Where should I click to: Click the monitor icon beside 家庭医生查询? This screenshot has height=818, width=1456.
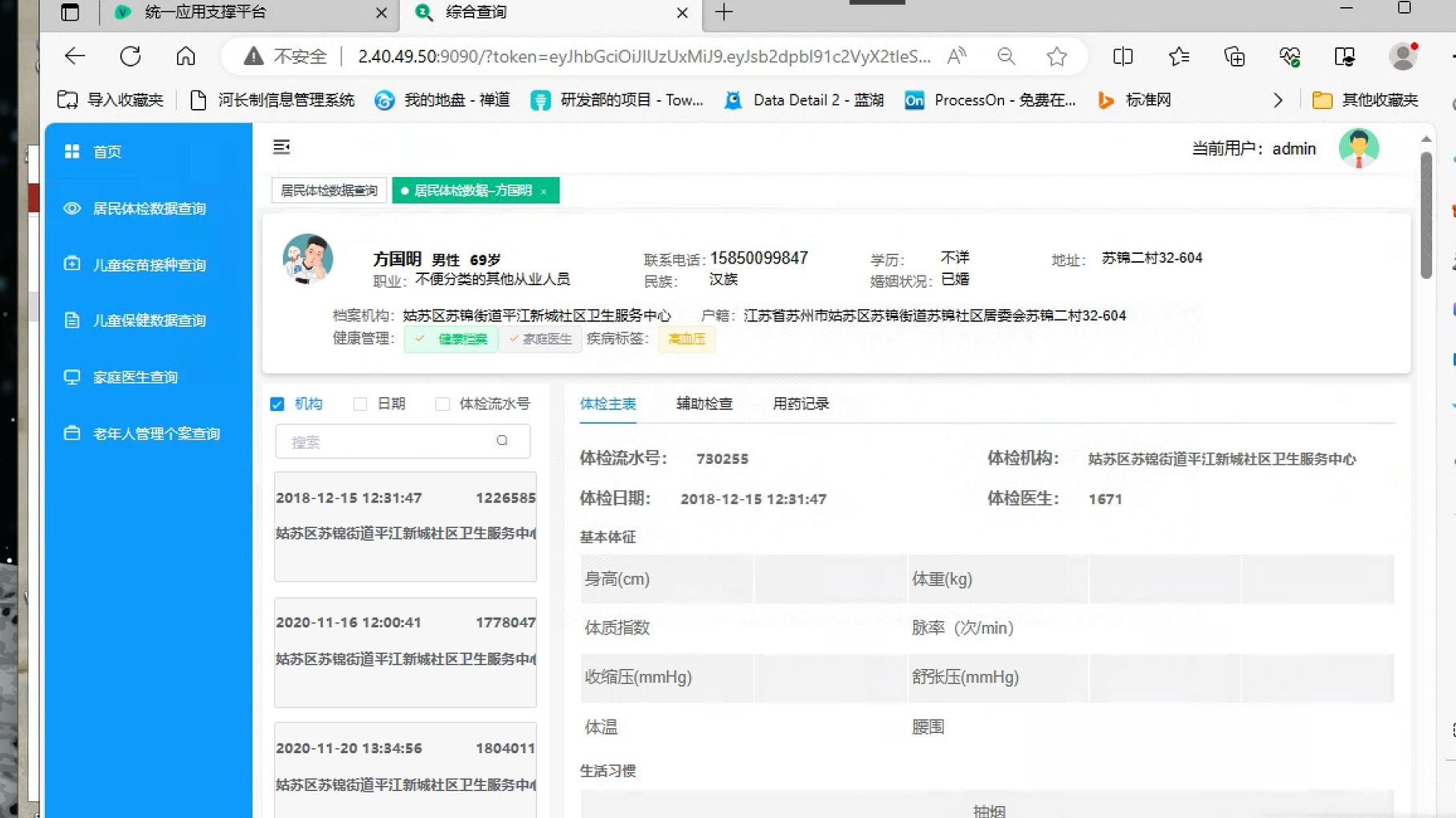tap(72, 377)
